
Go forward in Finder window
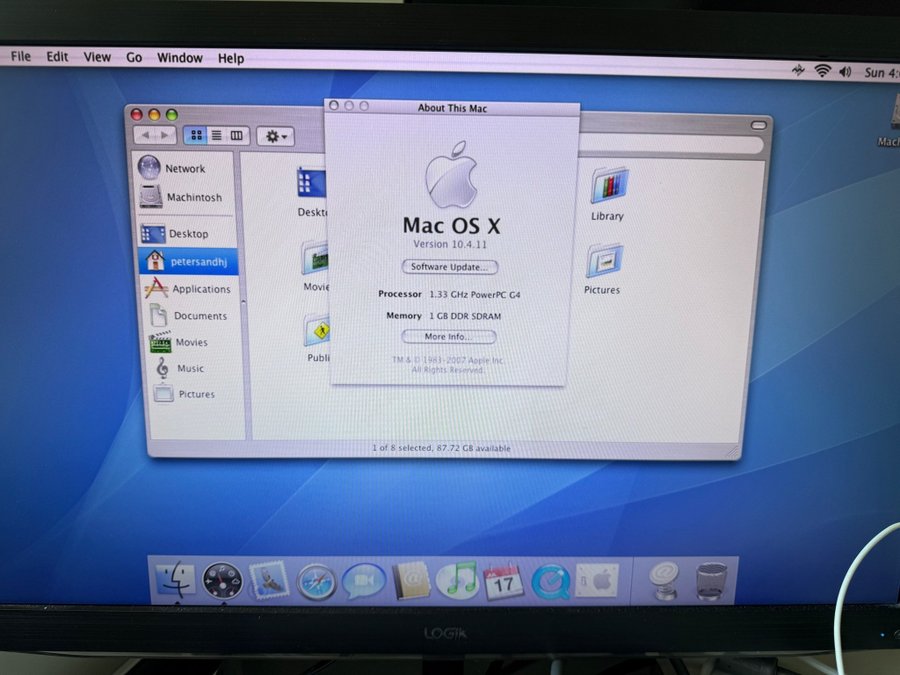[x=165, y=135]
